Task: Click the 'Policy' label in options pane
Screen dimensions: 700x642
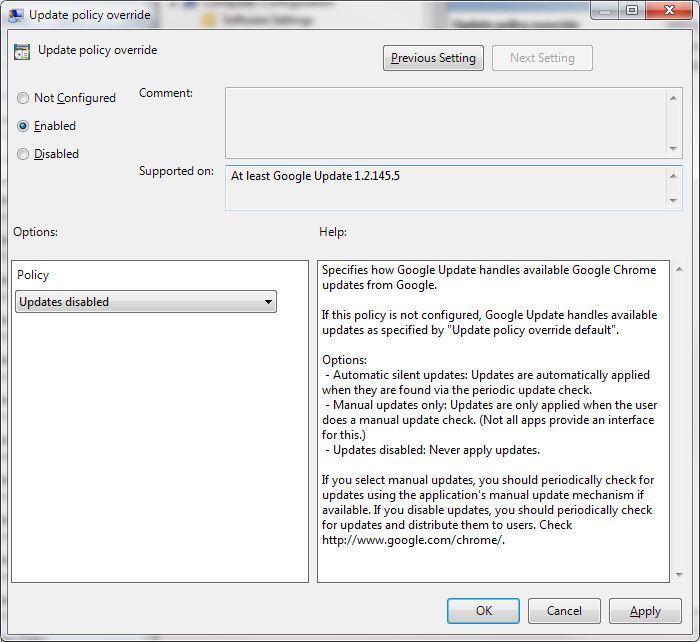Action: pos(33,275)
